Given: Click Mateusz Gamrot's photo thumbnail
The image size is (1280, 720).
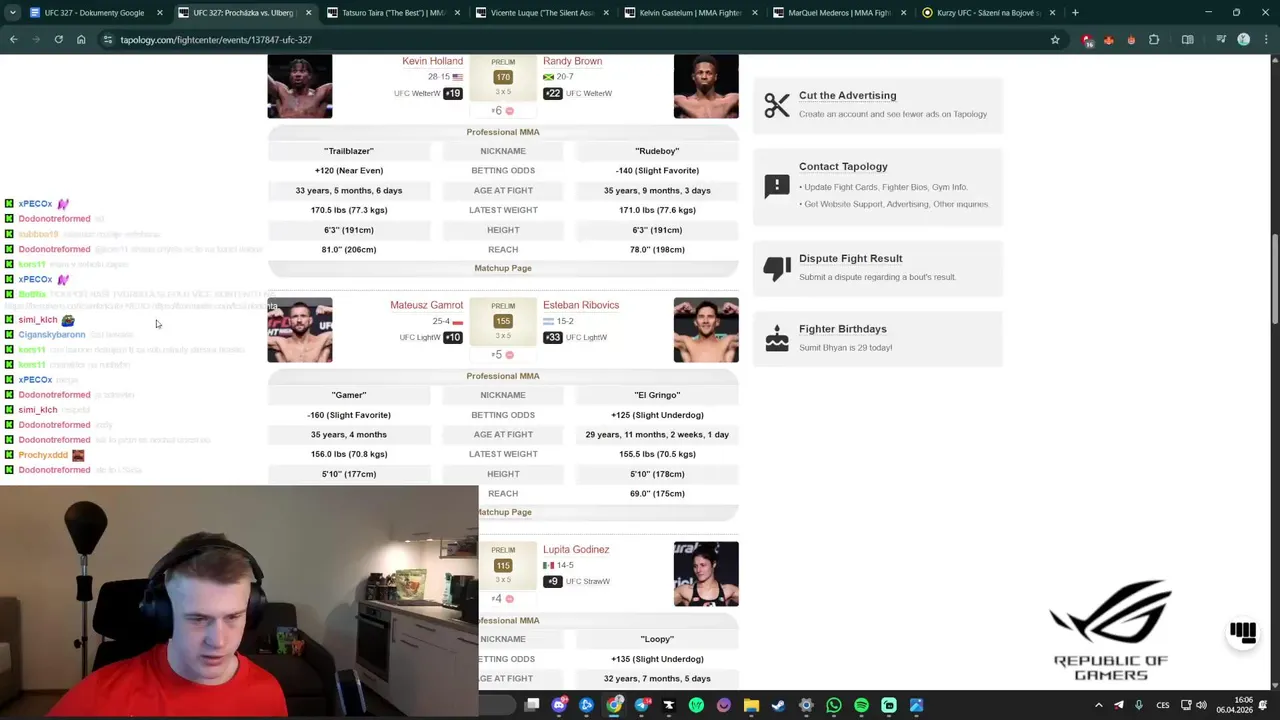Looking at the screenshot, I should (x=300, y=330).
